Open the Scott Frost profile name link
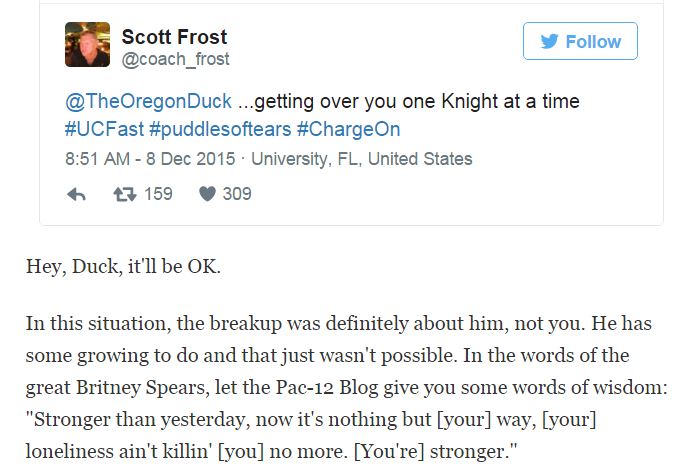Image resolution: width=693 pixels, height=476 pixels. 174,37
